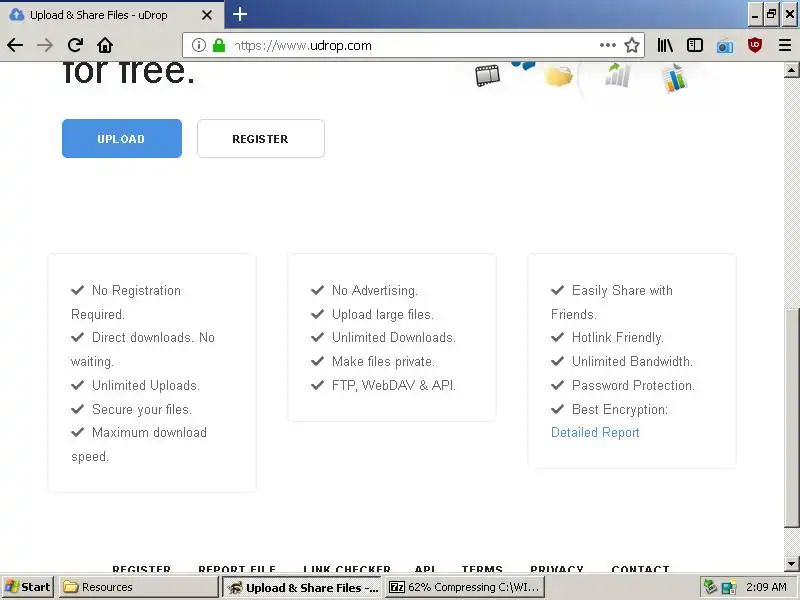
Task: Click the vertical scrollbar thumb
Action: 791,417
